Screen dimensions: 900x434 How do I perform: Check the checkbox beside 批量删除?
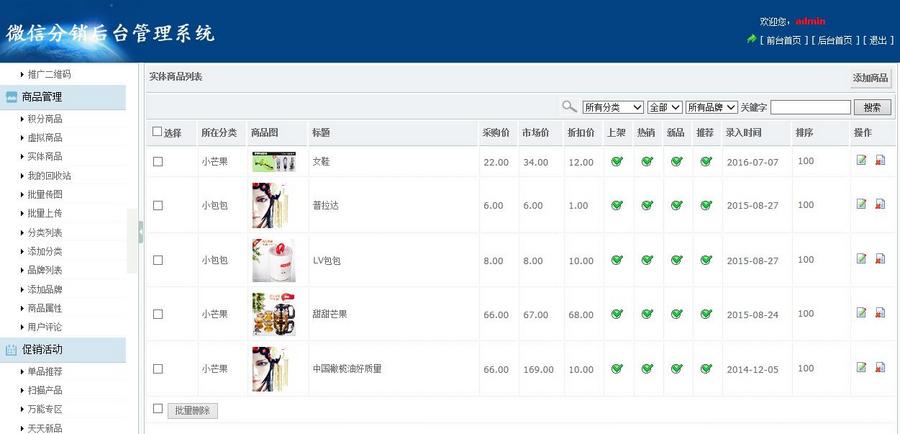pyautogui.click(x=158, y=409)
